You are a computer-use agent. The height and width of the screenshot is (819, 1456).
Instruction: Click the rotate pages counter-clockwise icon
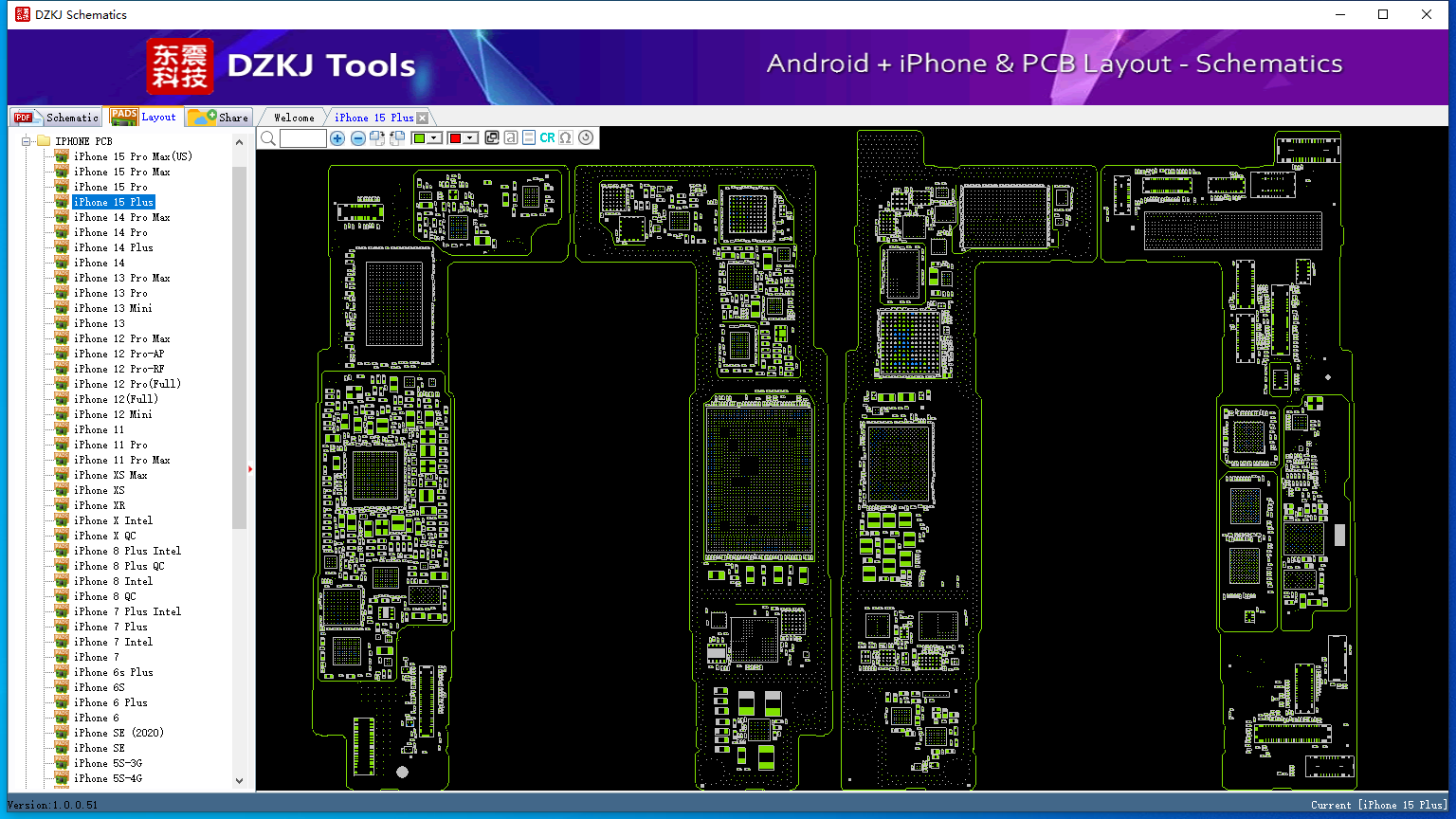tap(397, 138)
